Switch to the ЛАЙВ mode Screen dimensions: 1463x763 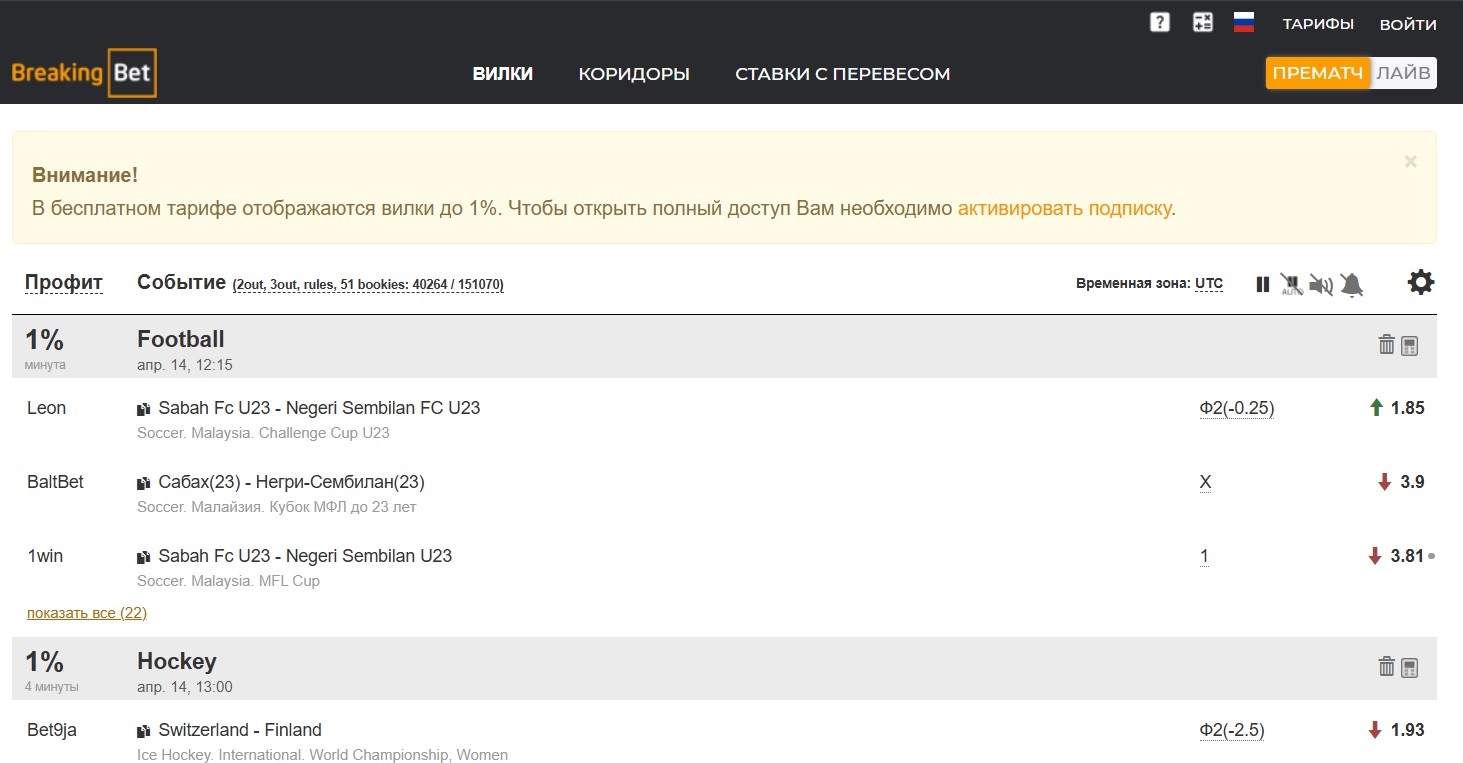(1403, 73)
